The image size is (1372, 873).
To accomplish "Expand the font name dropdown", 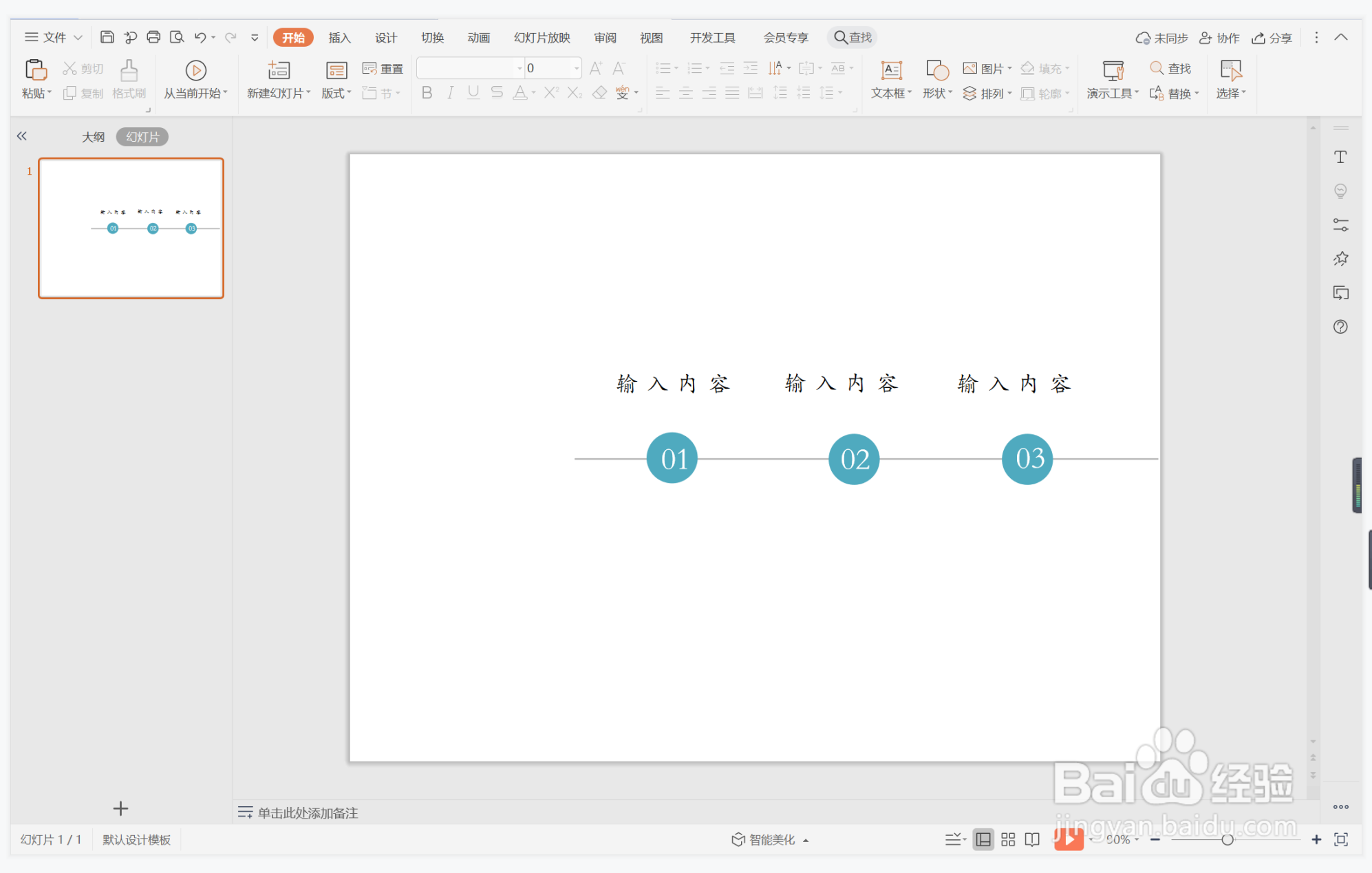I will click(x=519, y=68).
